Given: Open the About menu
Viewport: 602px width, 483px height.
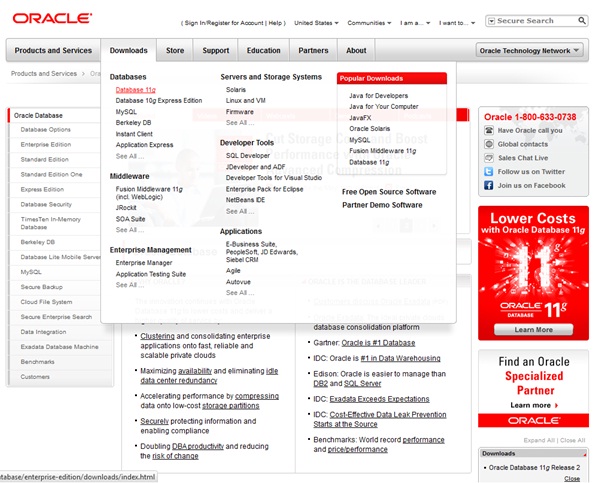Looking at the screenshot, I should (356, 50).
